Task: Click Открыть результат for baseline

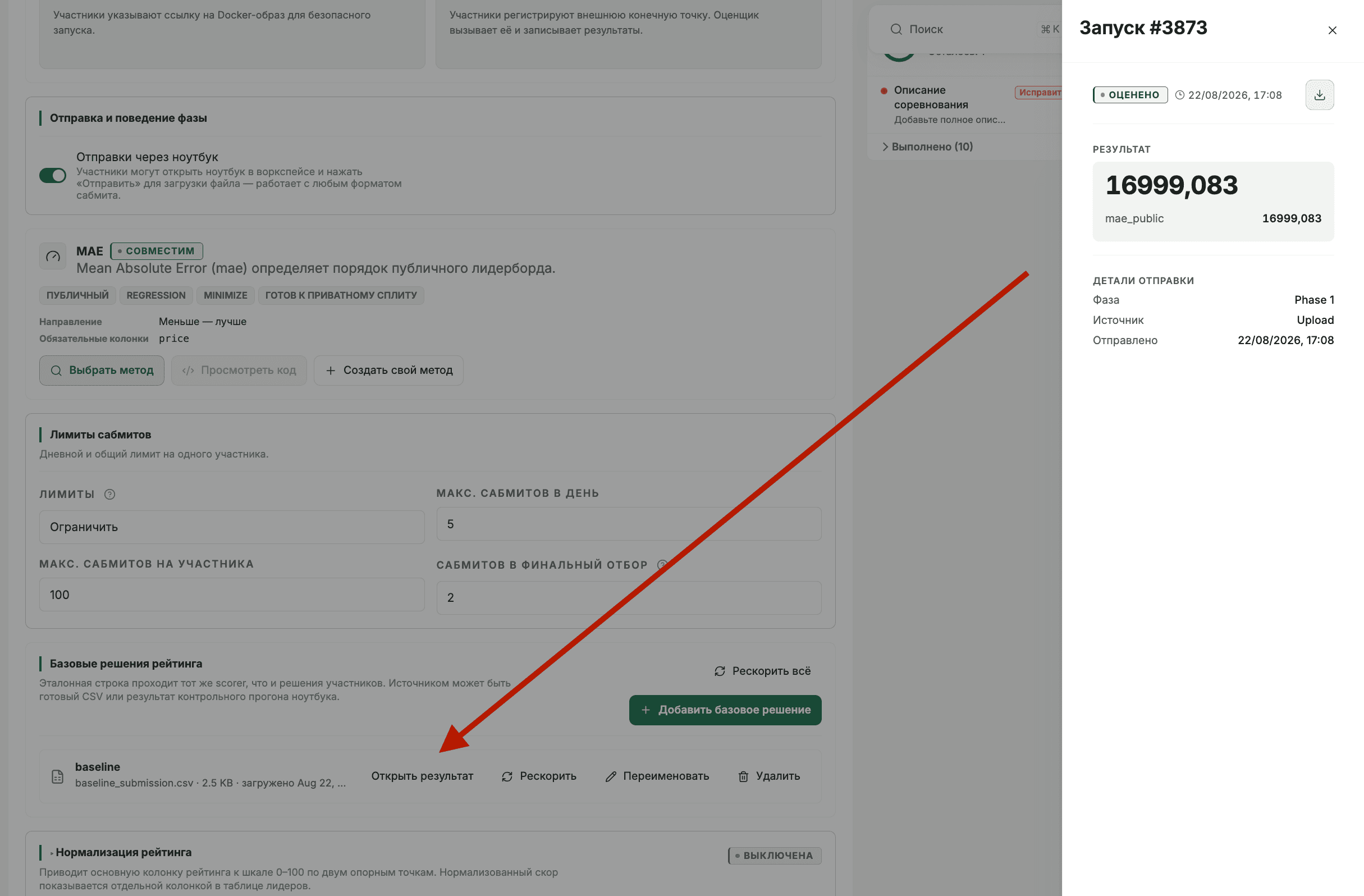Action: (x=422, y=776)
